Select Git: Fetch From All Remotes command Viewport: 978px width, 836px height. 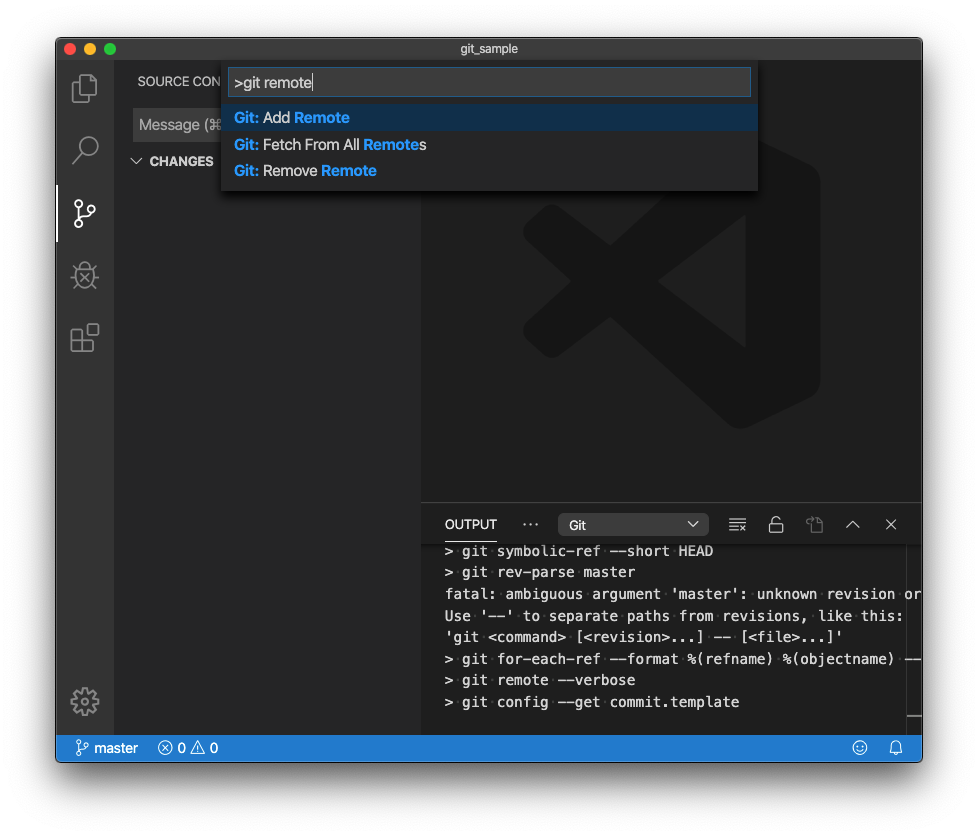490,145
